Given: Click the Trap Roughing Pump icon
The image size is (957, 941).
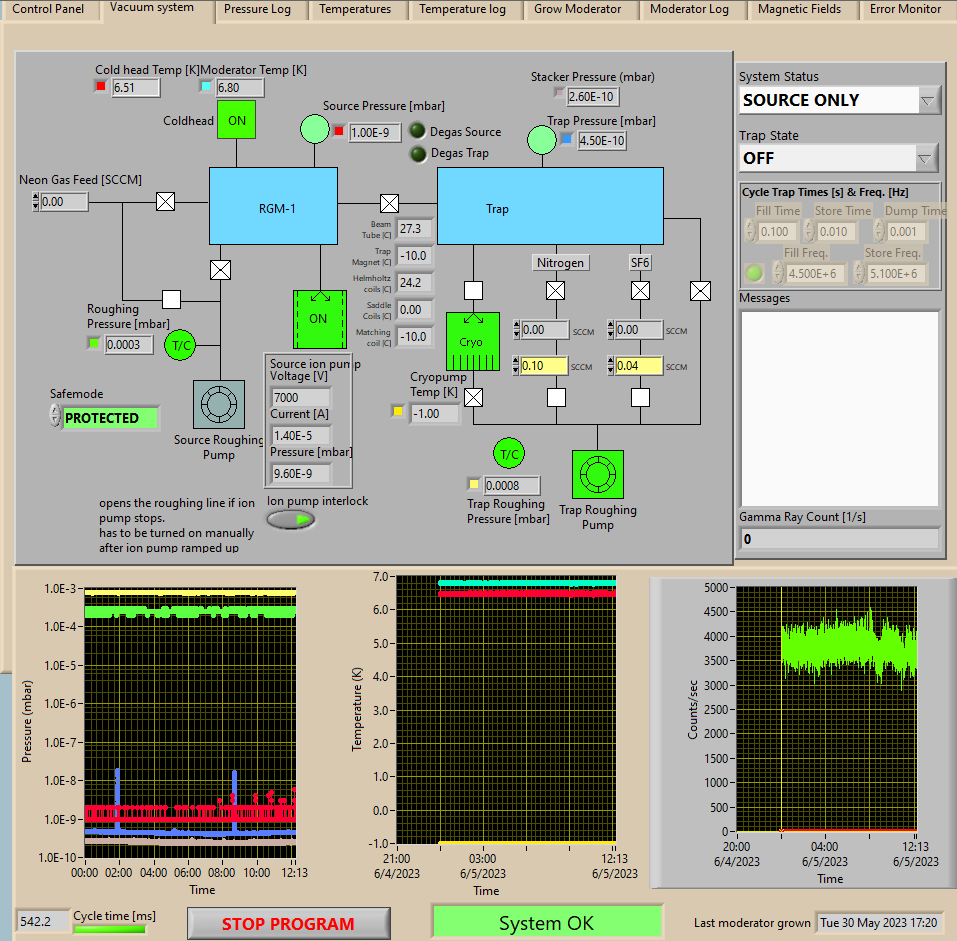Looking at the screenshot, I should pyautogui.click(x=597, y=475).
